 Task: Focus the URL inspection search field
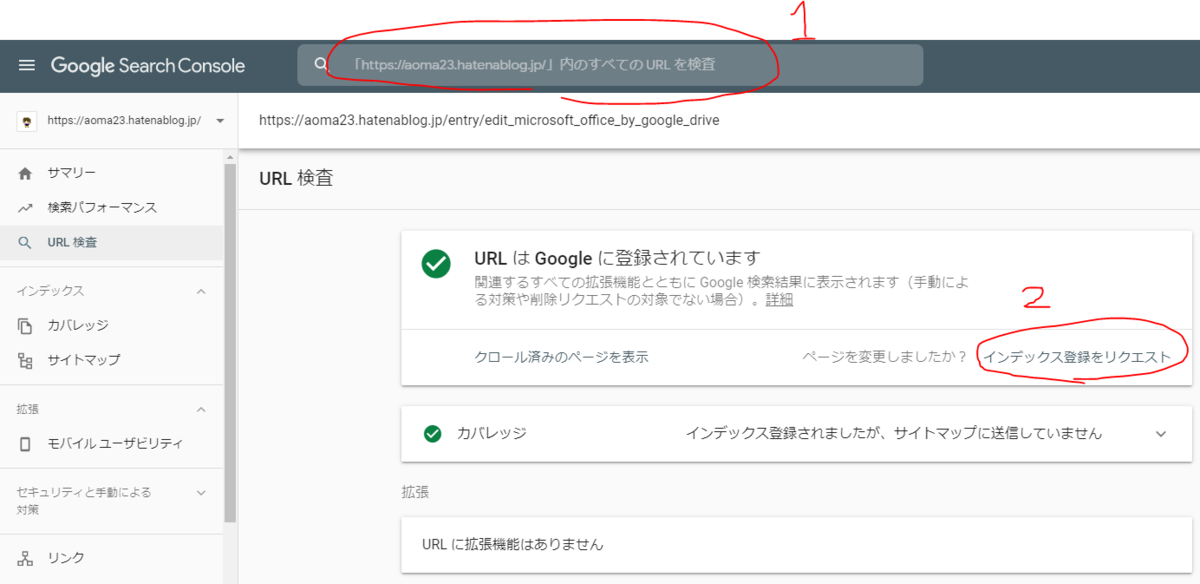tap(610, 65)
